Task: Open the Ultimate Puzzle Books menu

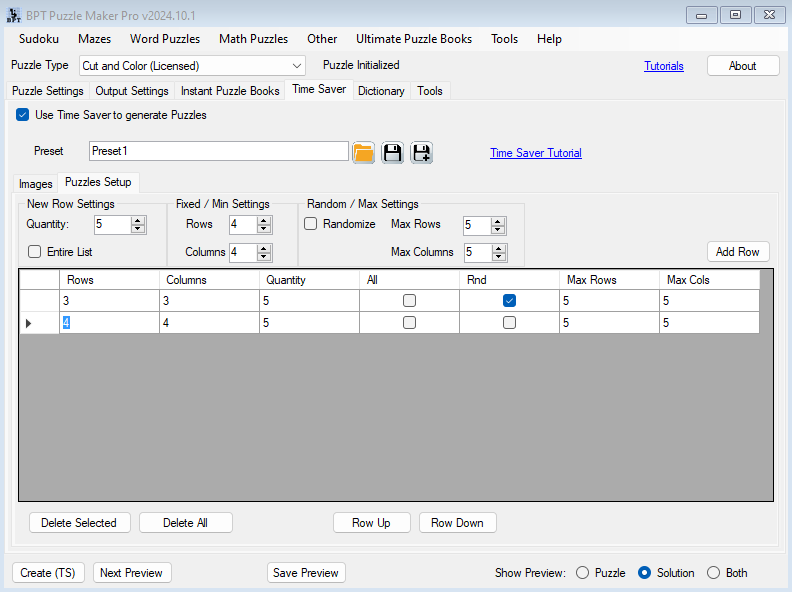Action: pos(414,39)
